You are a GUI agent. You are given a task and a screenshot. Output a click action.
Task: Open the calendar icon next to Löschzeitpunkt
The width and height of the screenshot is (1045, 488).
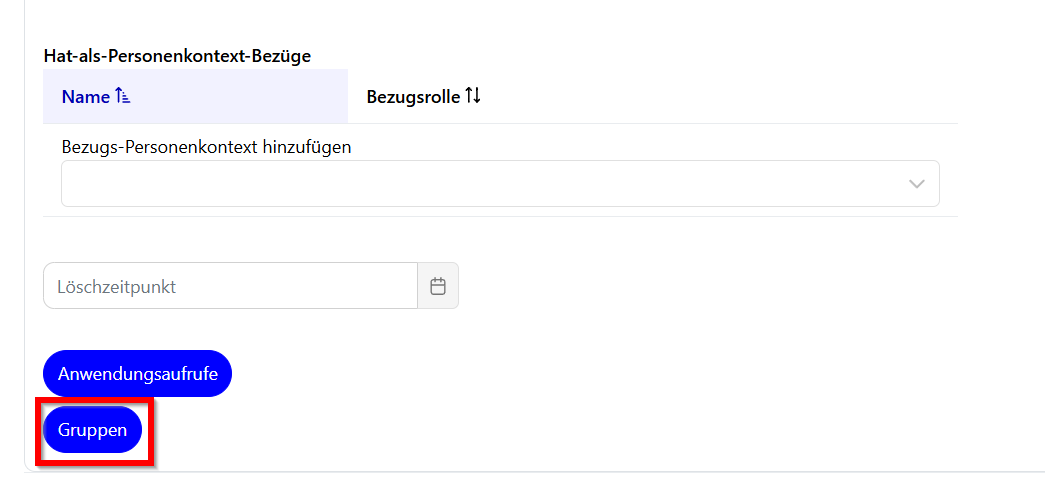click(x=437, y=286)
